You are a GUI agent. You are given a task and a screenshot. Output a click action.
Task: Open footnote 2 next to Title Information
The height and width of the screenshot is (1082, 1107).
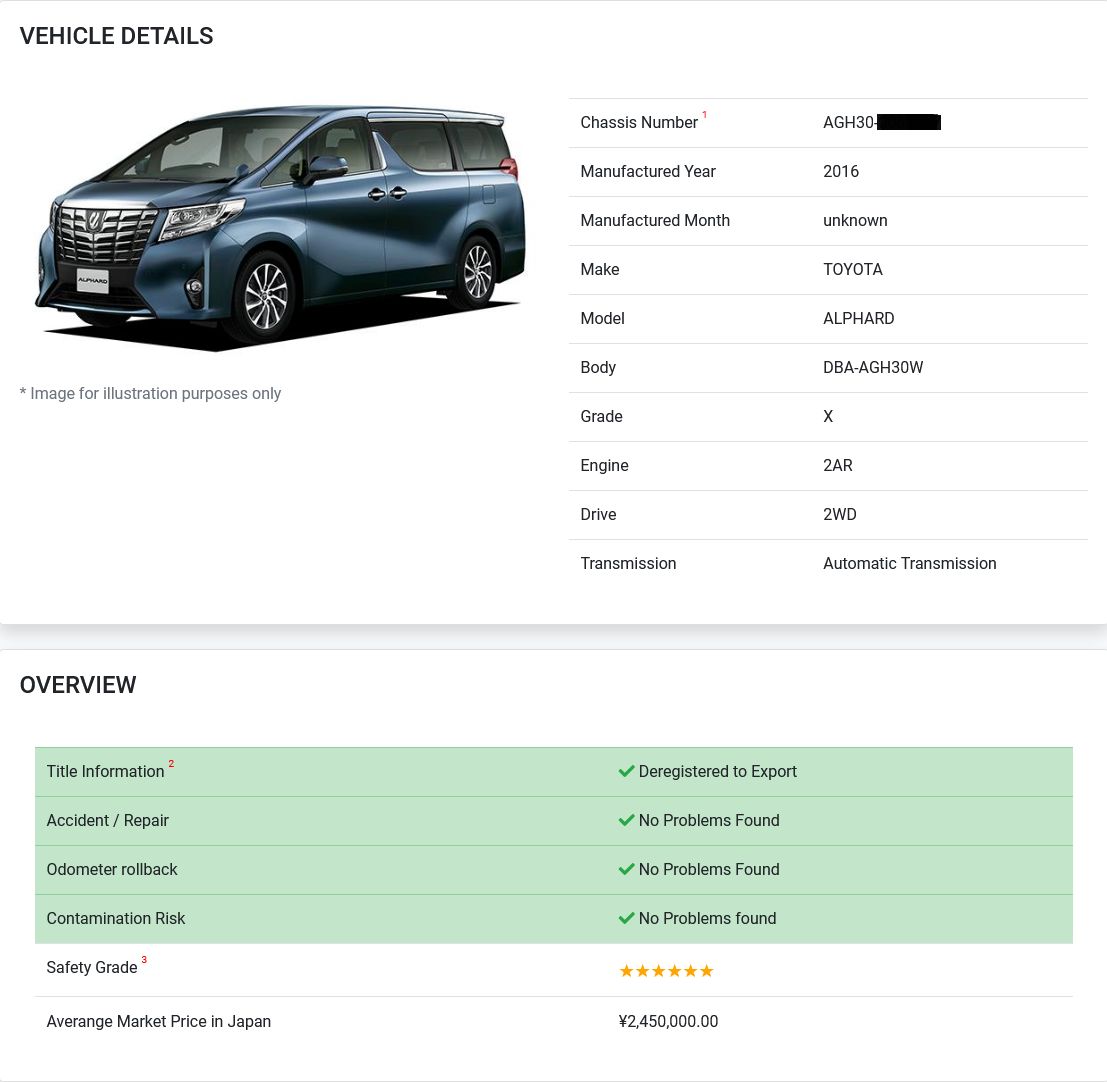pyautogui.click(x=171, y=763)
